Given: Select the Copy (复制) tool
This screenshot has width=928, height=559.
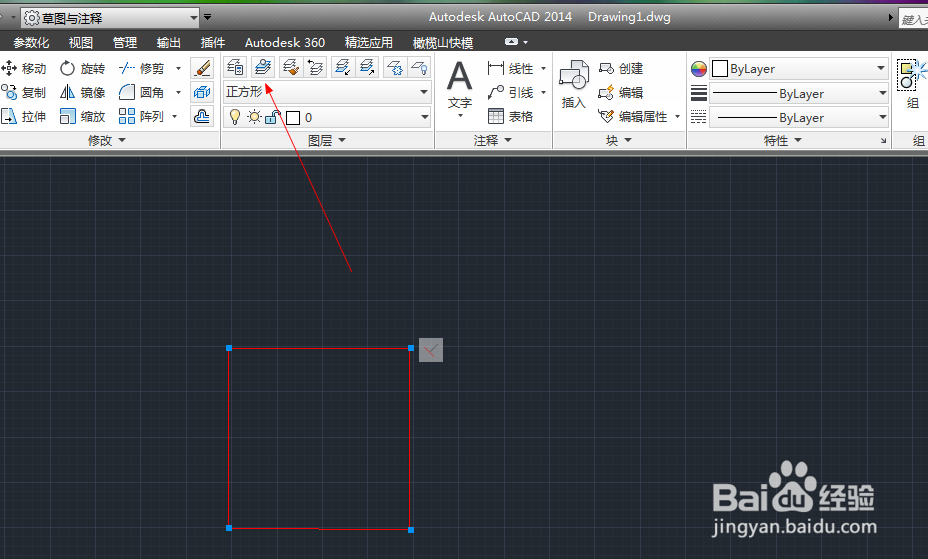Looking at the screenshot, I should point(24,93).
